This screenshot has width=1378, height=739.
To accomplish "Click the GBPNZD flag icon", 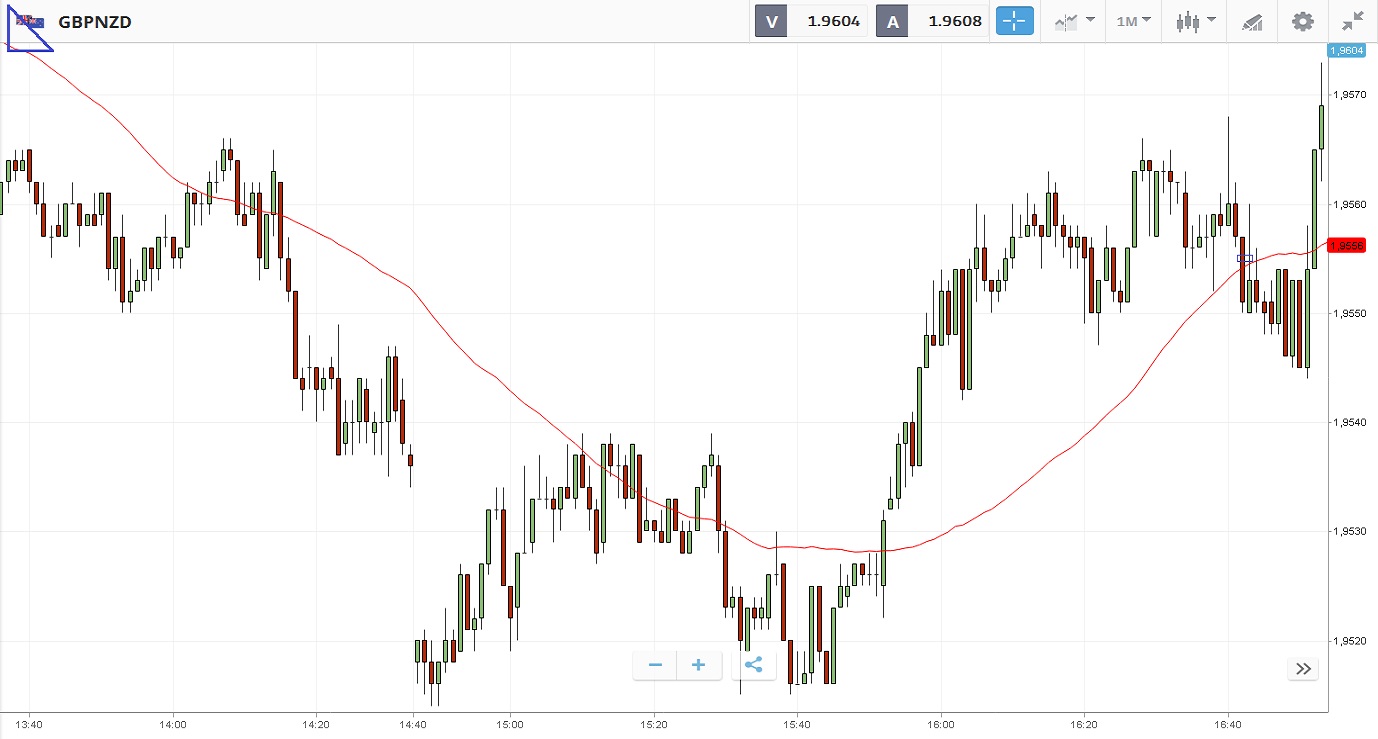I will [30, 21].
